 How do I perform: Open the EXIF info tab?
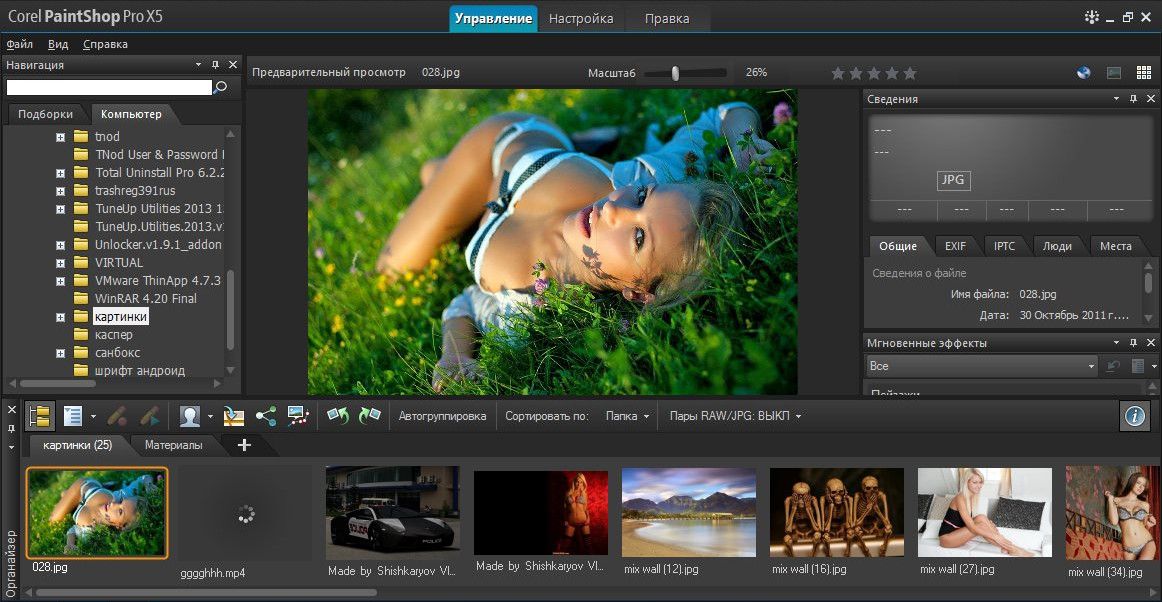[x=955, y=246]
